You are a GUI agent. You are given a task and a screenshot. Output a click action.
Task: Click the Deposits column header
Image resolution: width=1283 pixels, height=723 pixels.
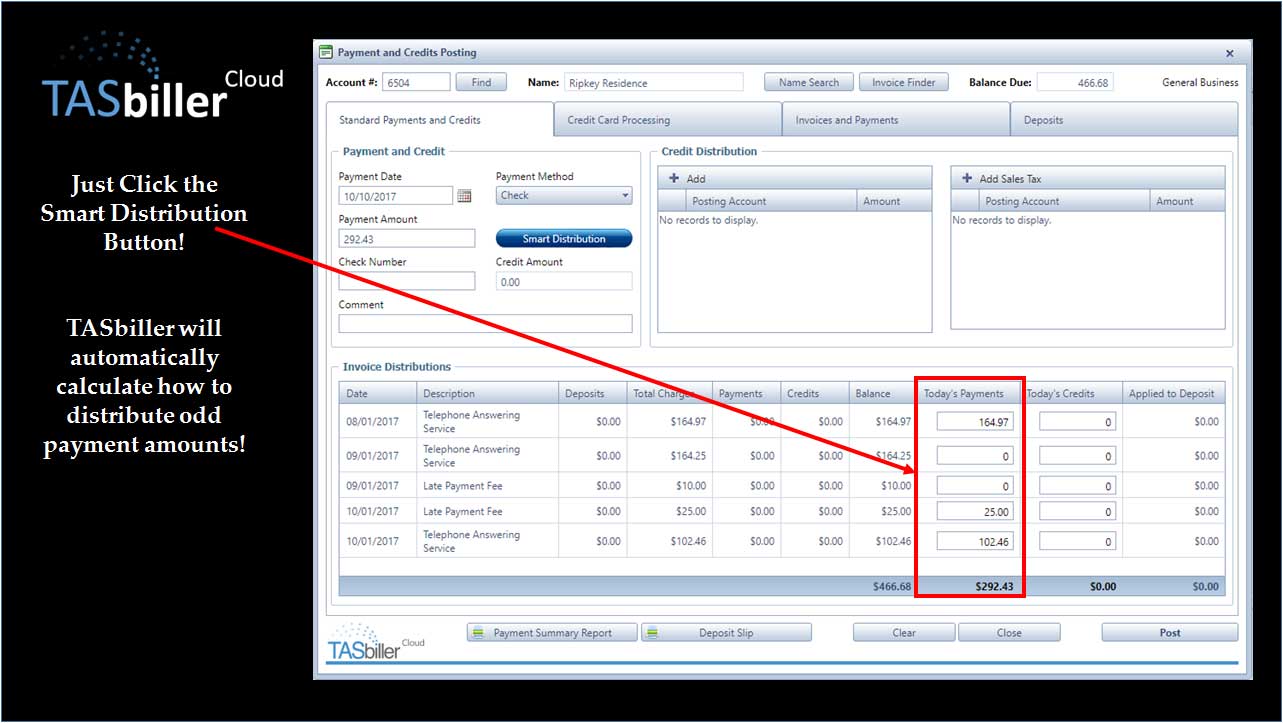point(591,393)
